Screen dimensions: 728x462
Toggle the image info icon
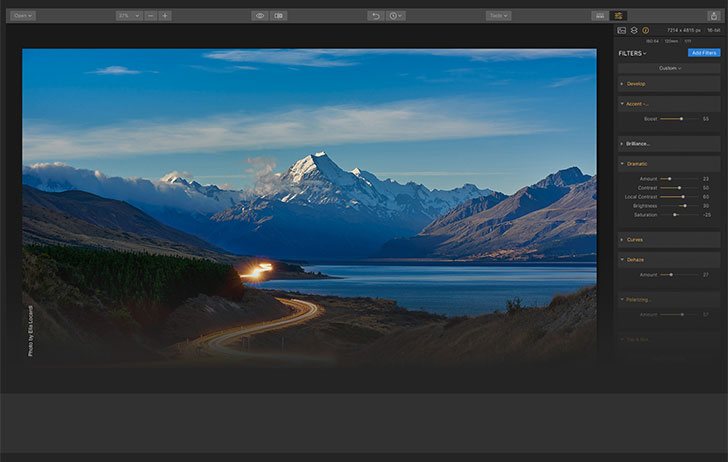pyautogui.click(x=645, y=30)
